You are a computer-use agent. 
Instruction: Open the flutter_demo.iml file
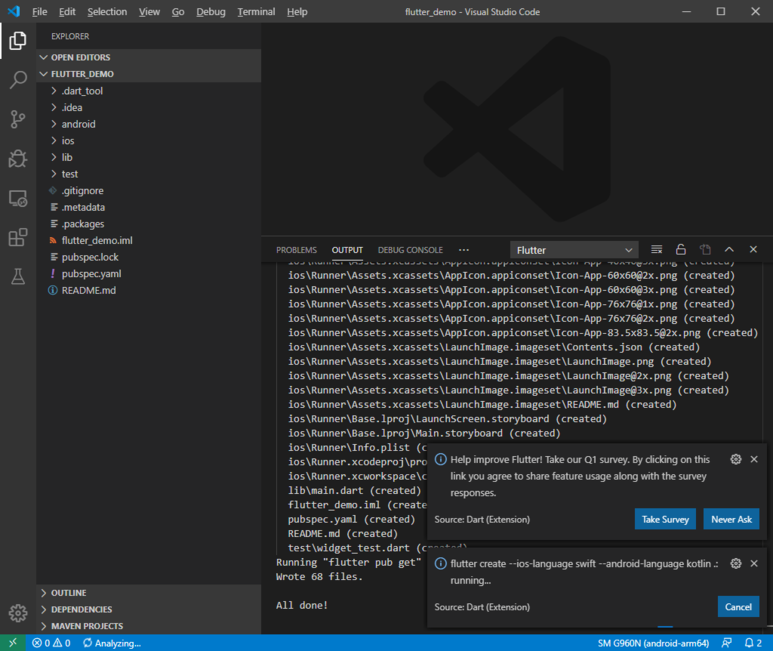(x=149, y=240)
